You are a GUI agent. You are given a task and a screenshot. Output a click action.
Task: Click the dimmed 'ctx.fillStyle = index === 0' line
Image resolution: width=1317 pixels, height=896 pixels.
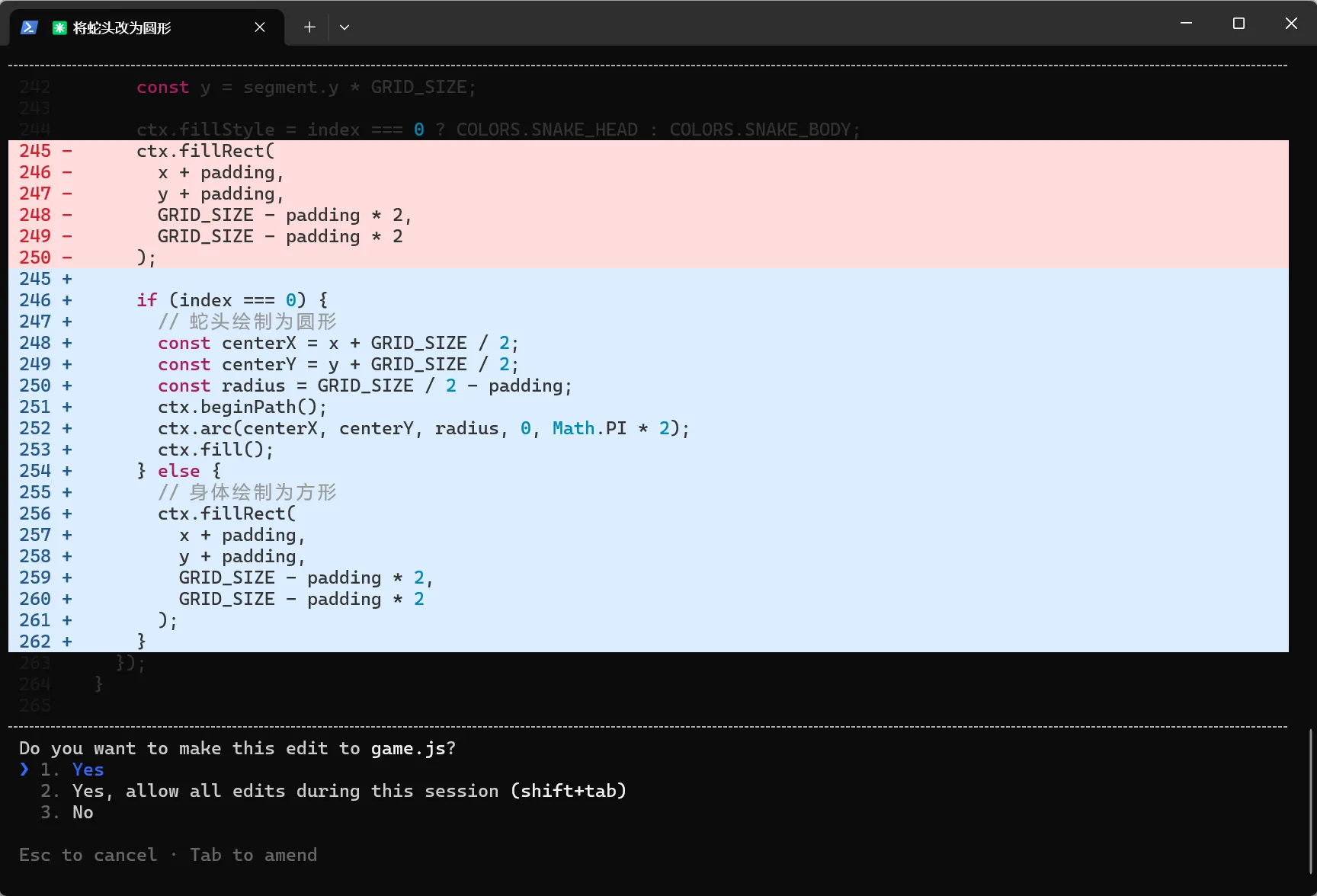(x=498, y=130)
